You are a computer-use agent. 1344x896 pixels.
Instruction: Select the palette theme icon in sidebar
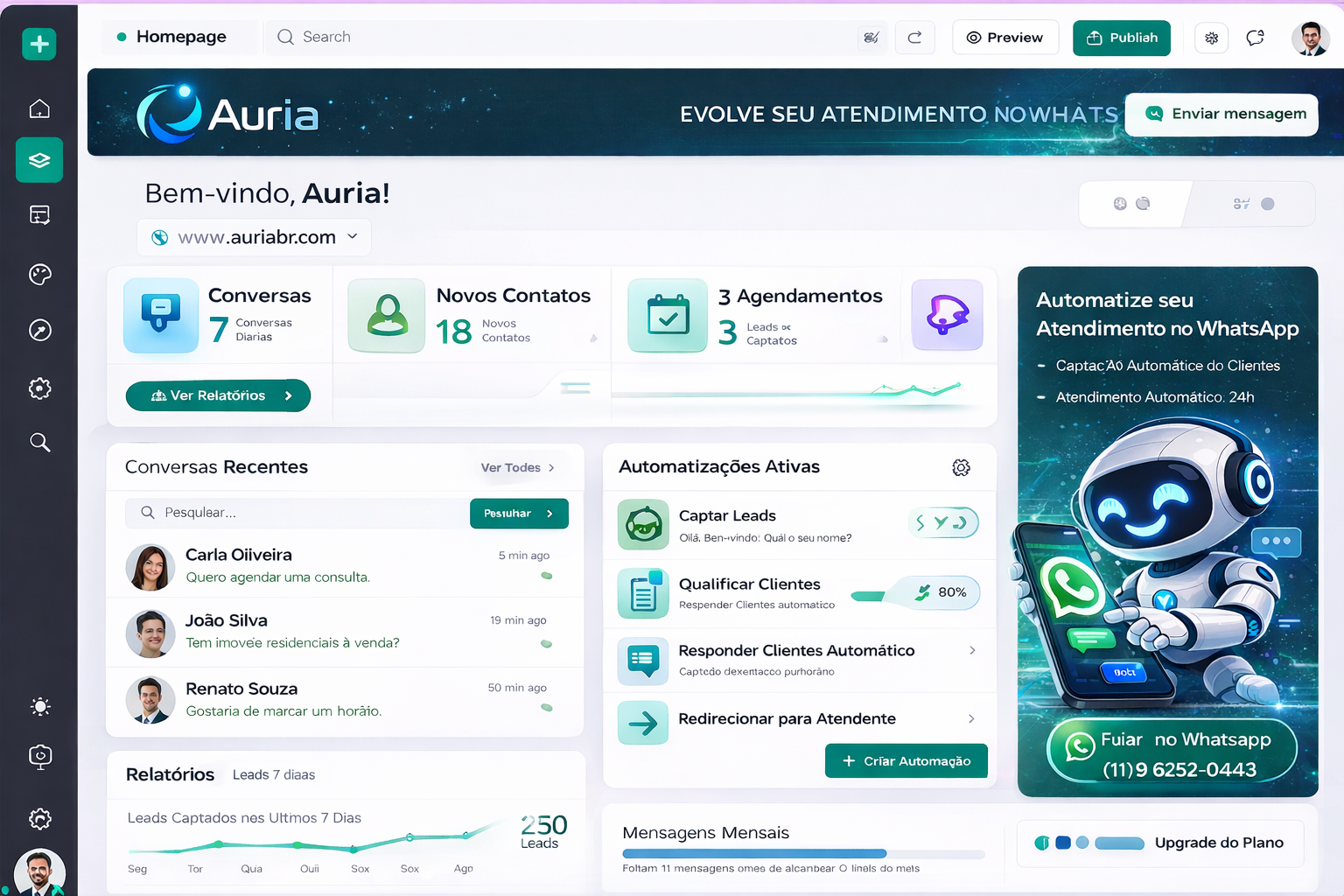coord(39,275)
